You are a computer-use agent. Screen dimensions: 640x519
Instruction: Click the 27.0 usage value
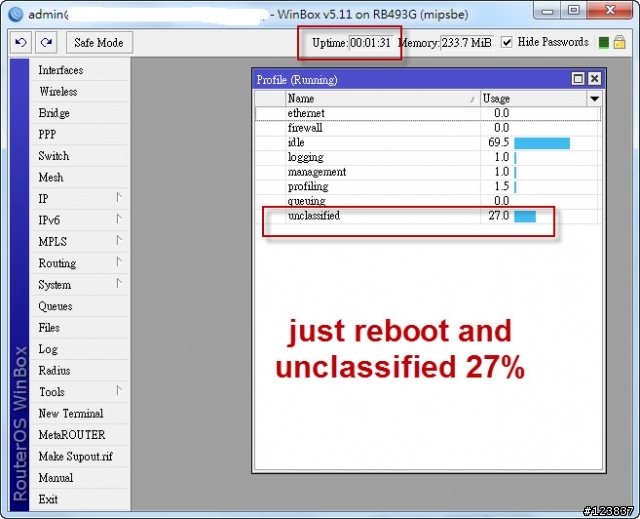498,216
